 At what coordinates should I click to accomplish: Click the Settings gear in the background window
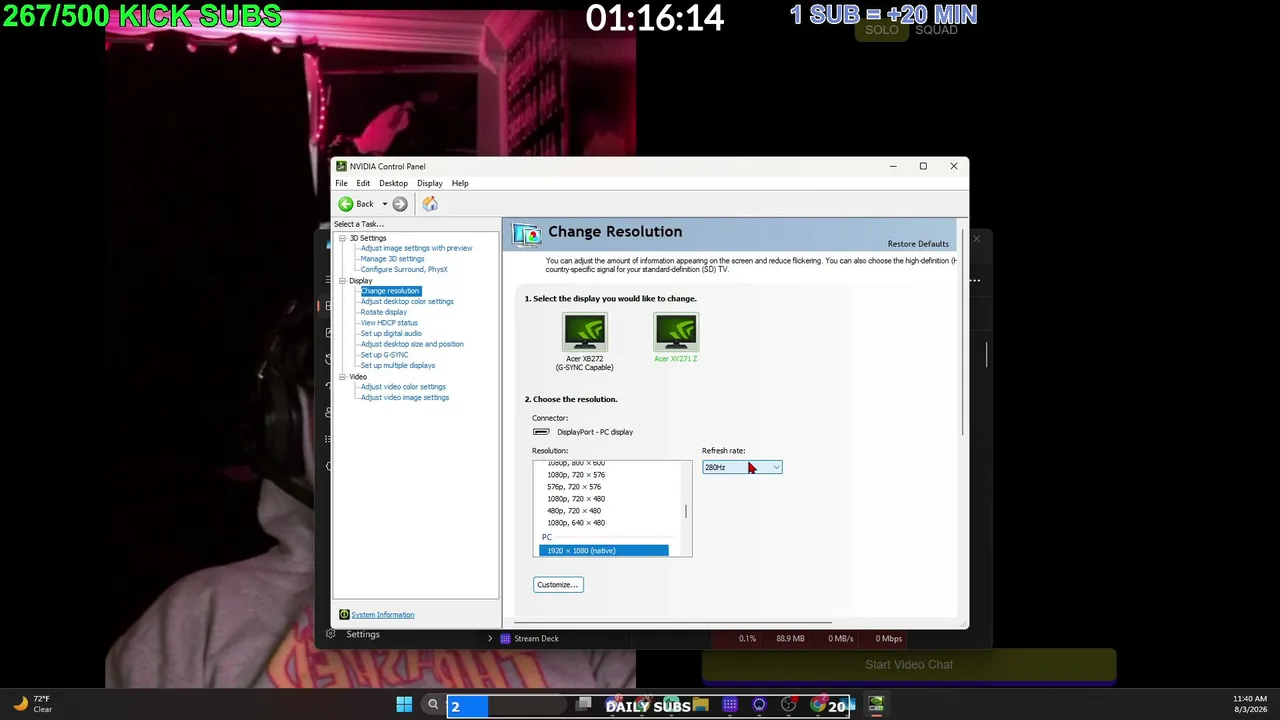pyautogui.click(x=331, y=634)
